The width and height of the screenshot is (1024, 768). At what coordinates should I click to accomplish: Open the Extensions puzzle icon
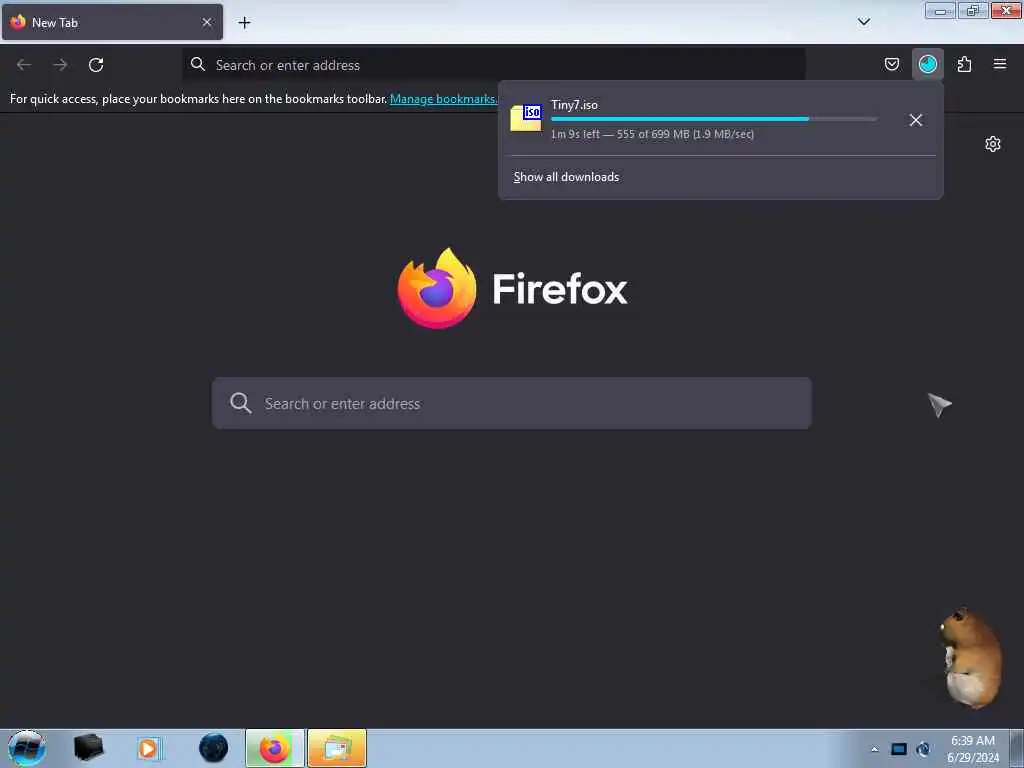pos(964,64)
